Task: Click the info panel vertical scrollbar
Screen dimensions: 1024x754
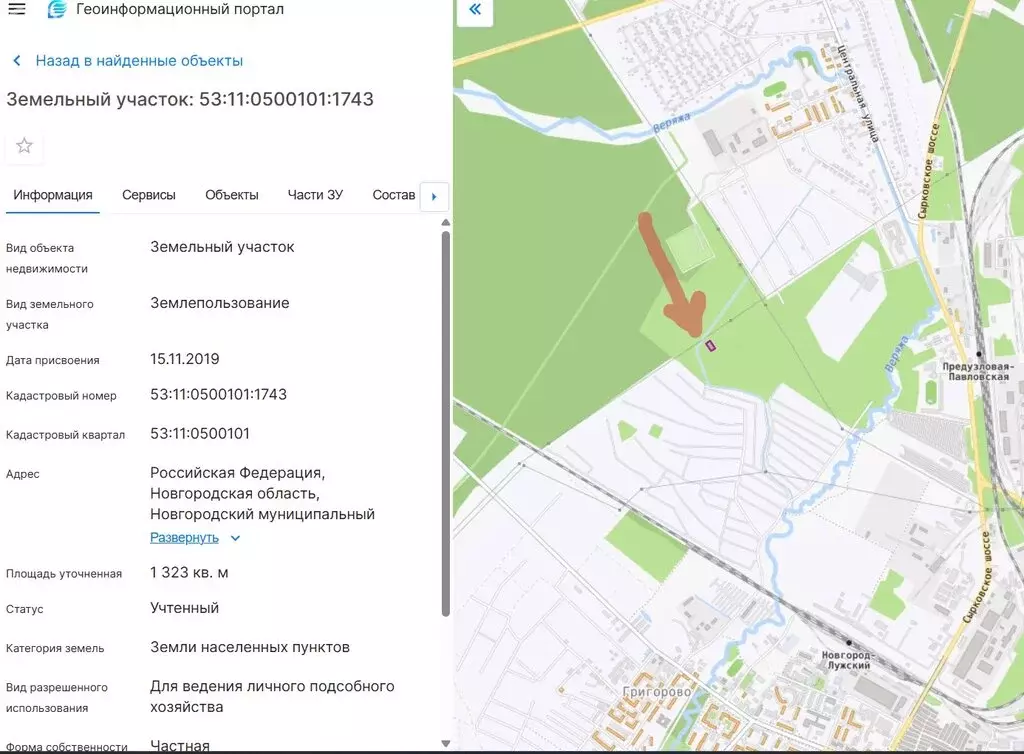Action: tap(445, 420)
